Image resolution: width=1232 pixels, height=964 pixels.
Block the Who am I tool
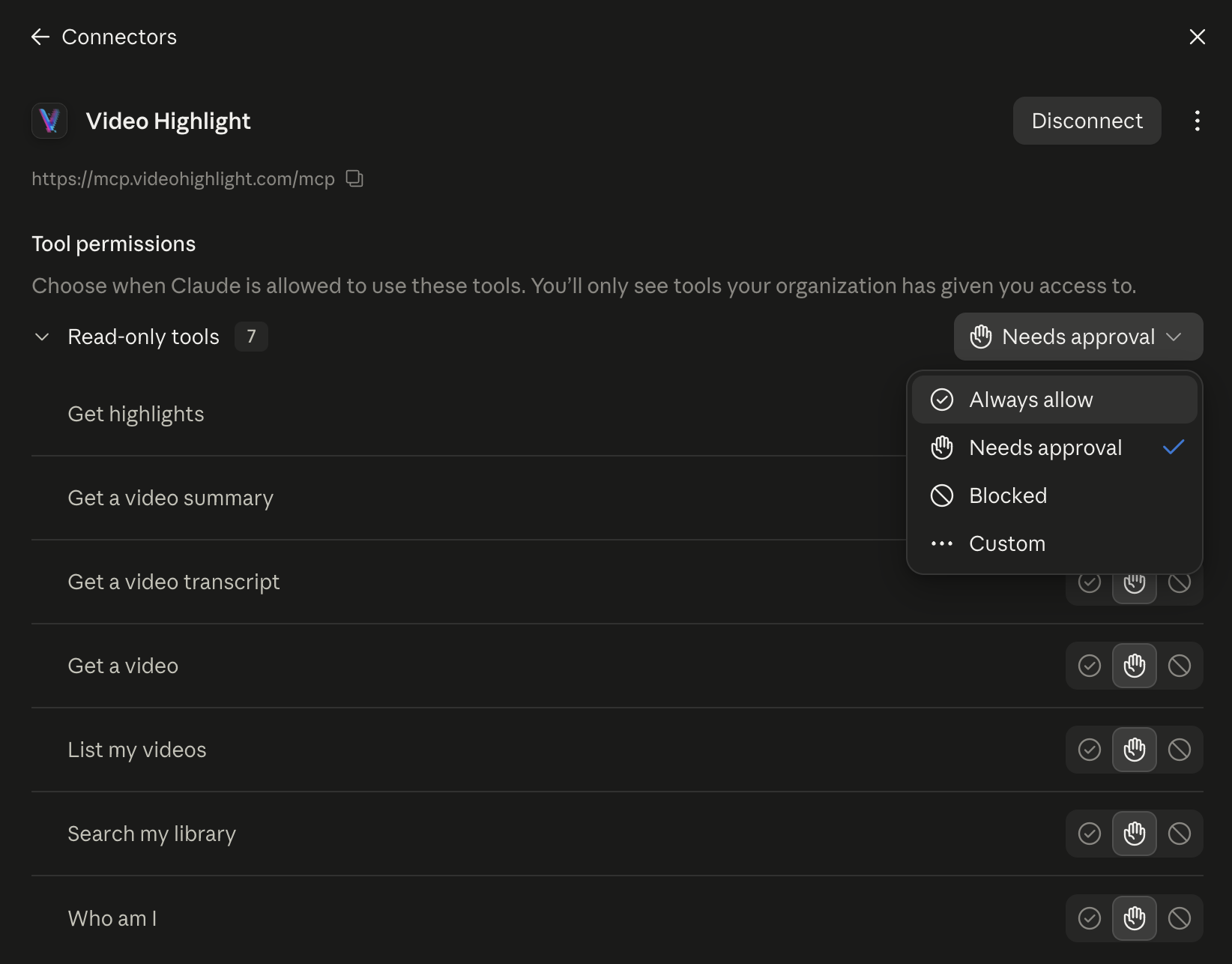pos(1179,918)
